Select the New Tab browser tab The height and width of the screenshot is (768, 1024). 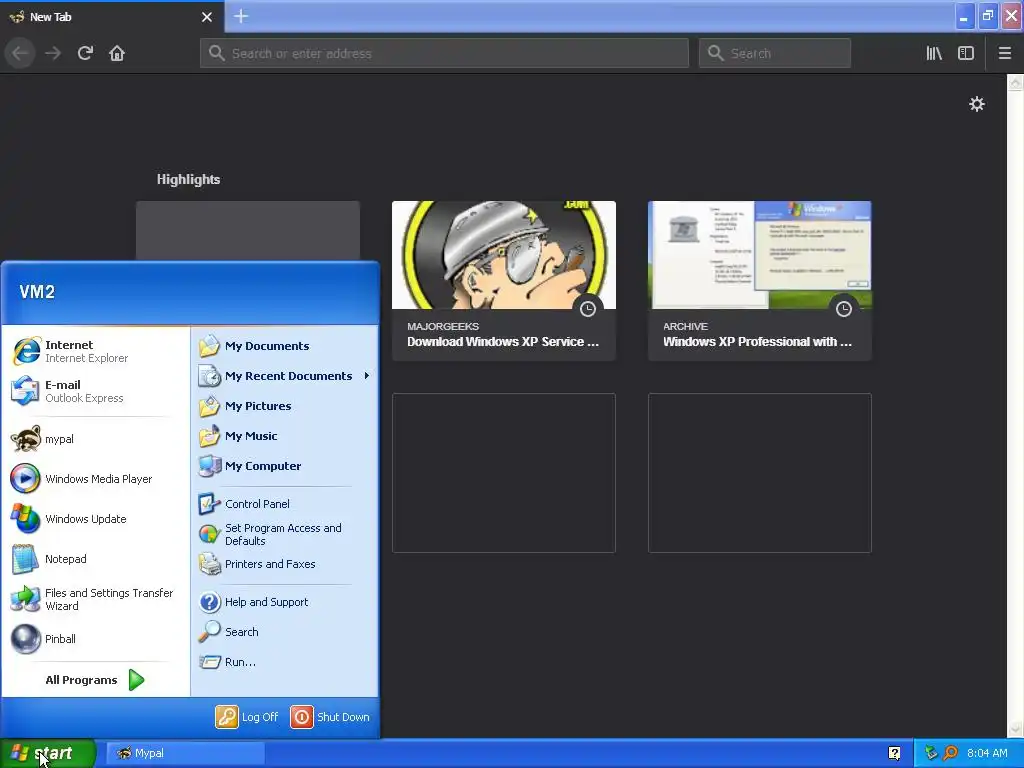pos(111,17)
